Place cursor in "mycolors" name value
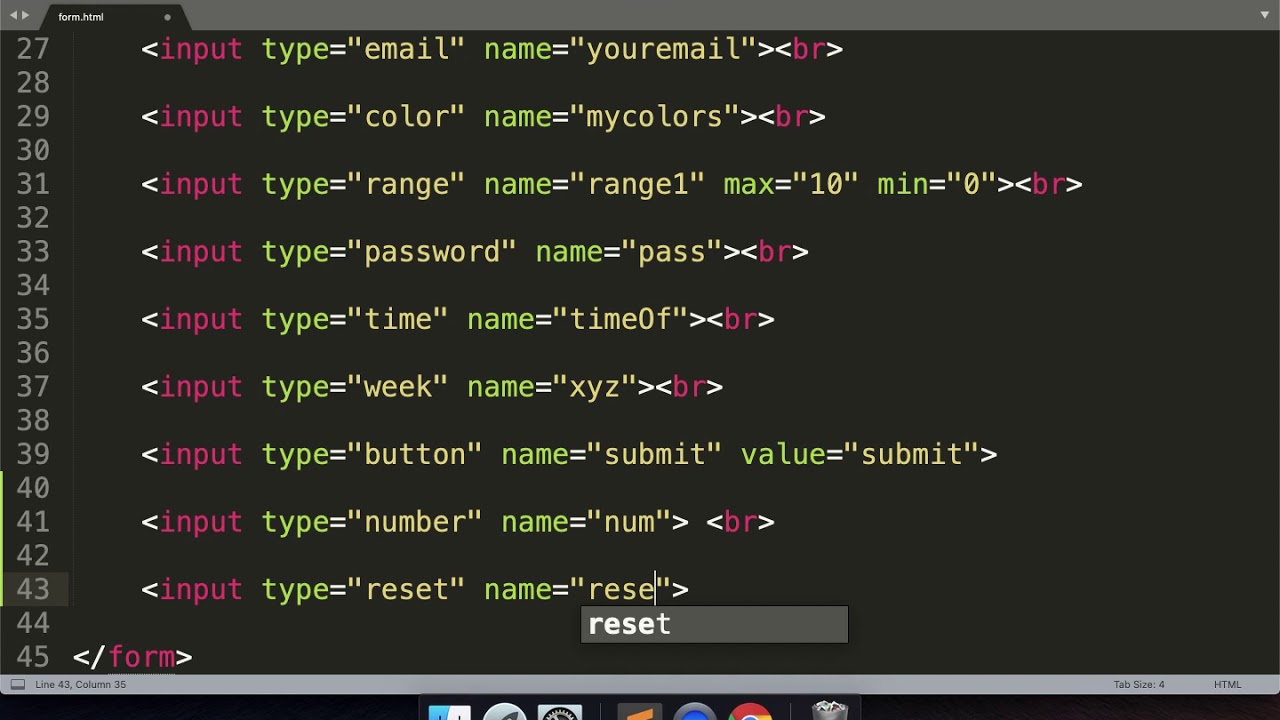This screenshot has width=1280, height=720. pos(655,117)
